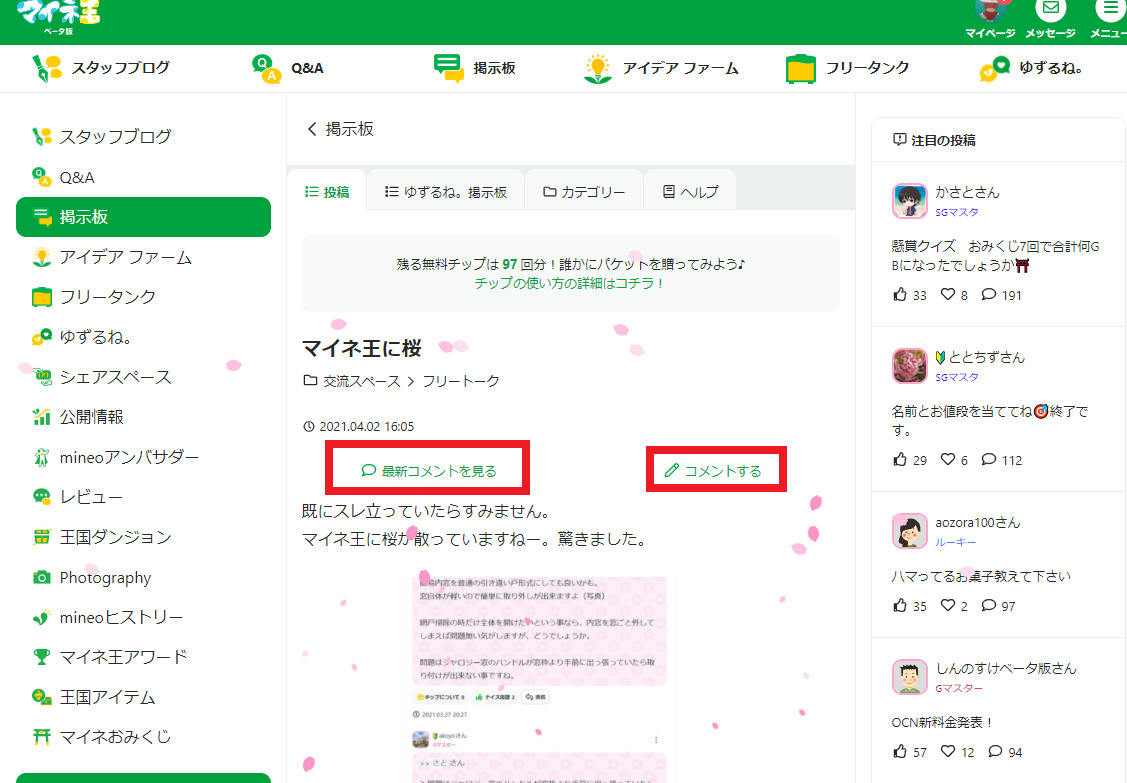Screen dimensions: 1127x783
Task: Switch to ゆずるね。掲示板 tab
Action: 446,191
